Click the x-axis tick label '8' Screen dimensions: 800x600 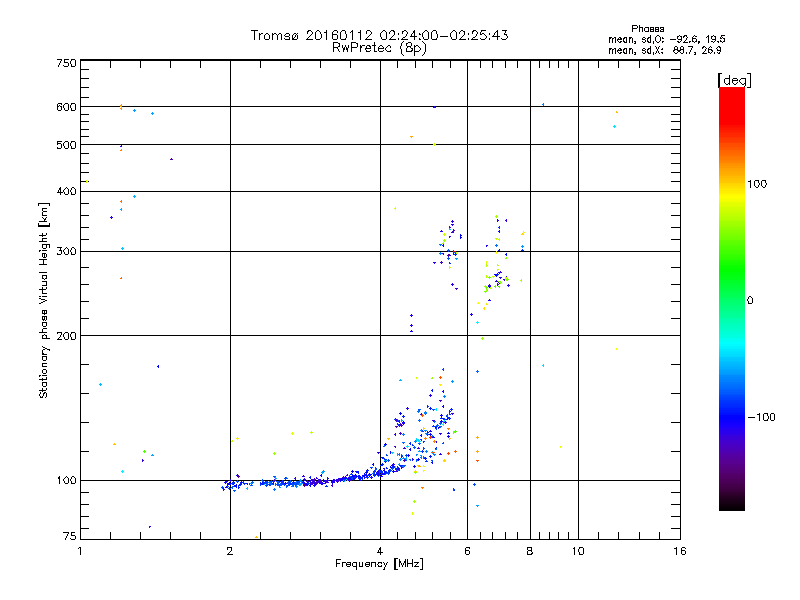pyautogui.click(x=530, y=551)
